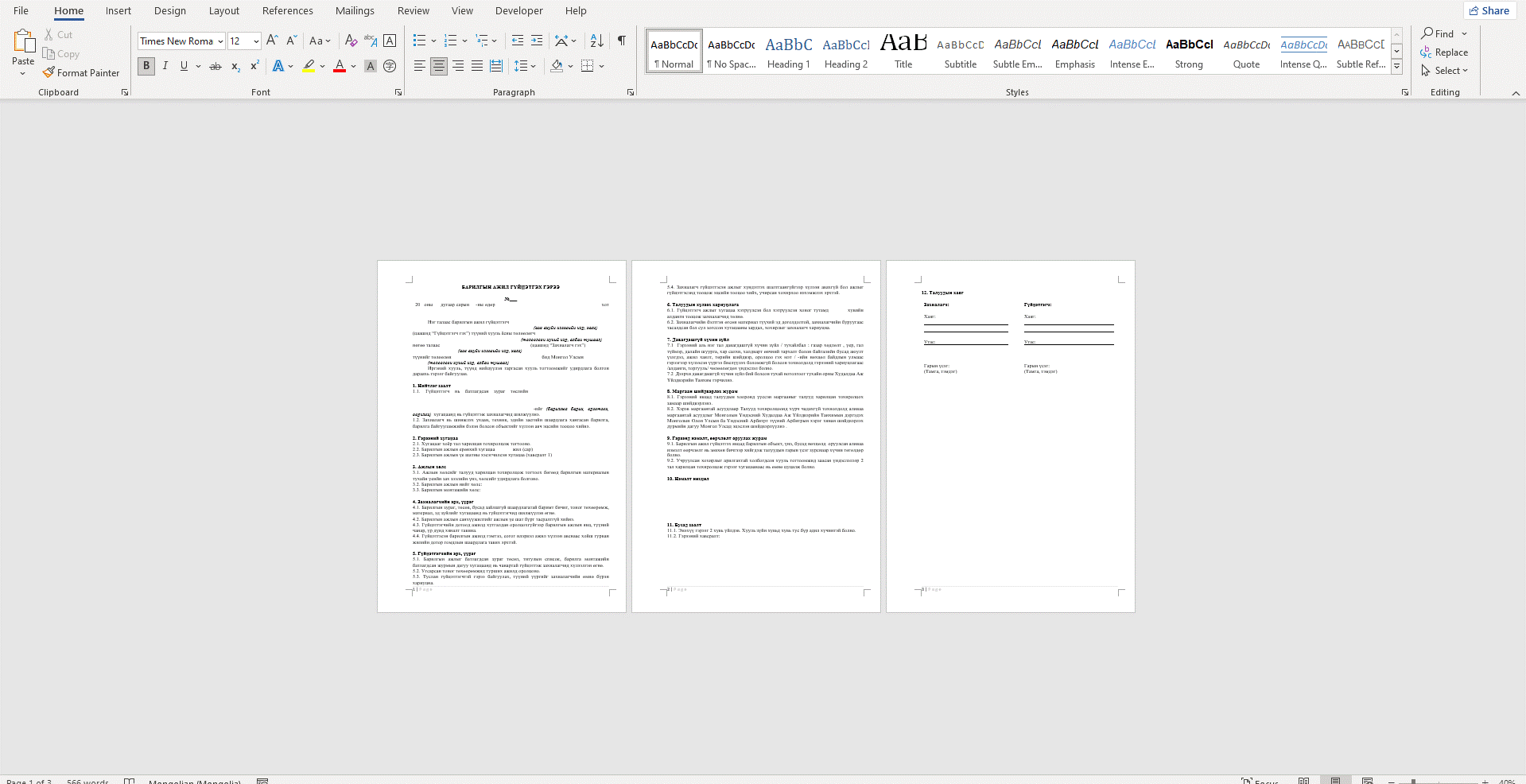1526x784 pixels.
Task: Align text to the left
Action: (x=420, y=66)
